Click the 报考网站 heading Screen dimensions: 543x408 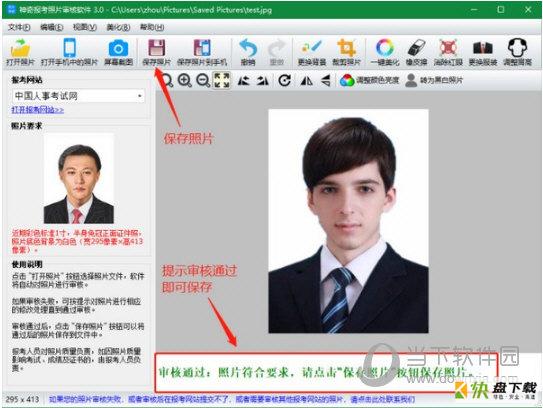tap(27, 80)
